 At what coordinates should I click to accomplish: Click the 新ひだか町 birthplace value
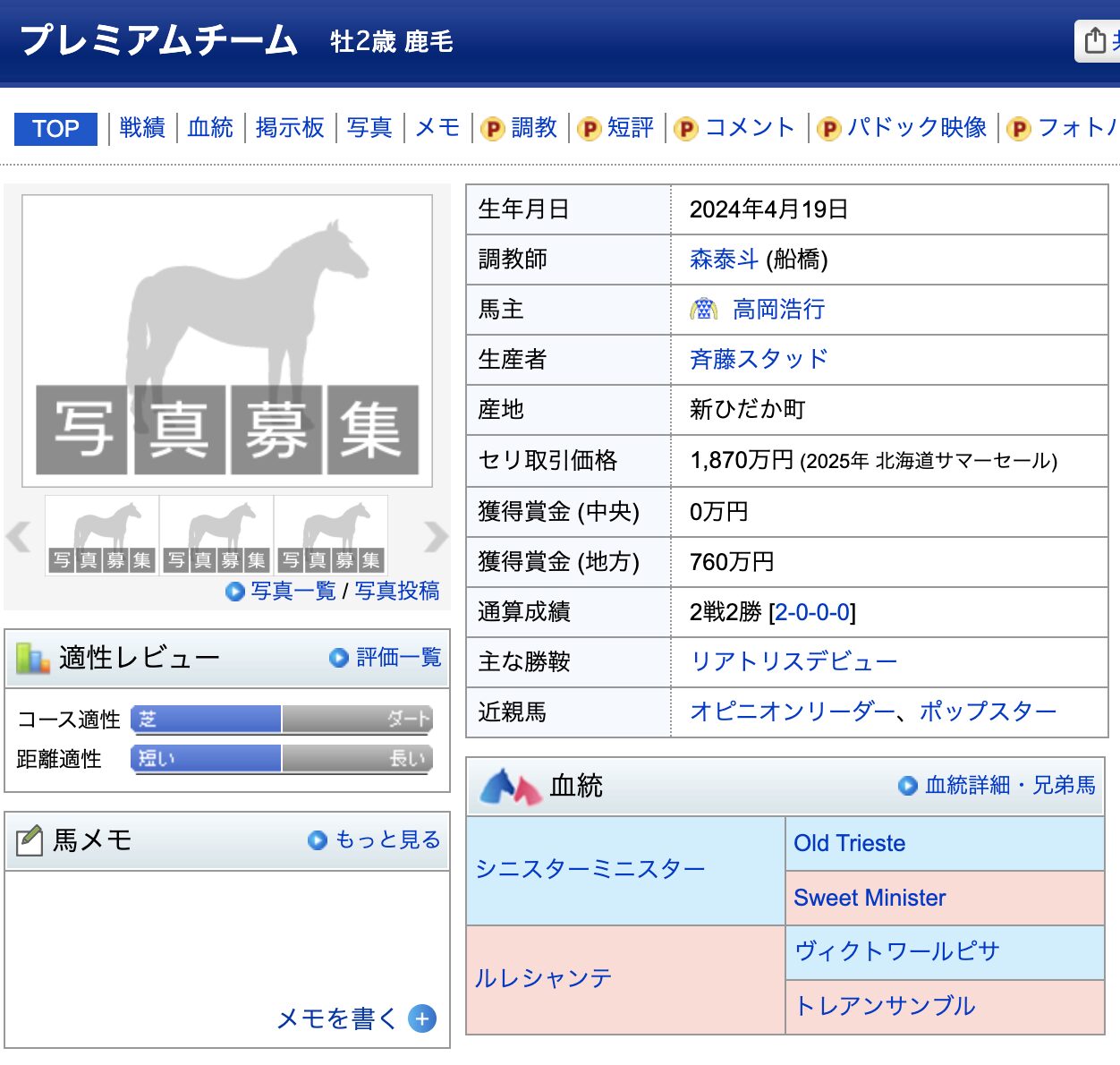pos(747,410)
